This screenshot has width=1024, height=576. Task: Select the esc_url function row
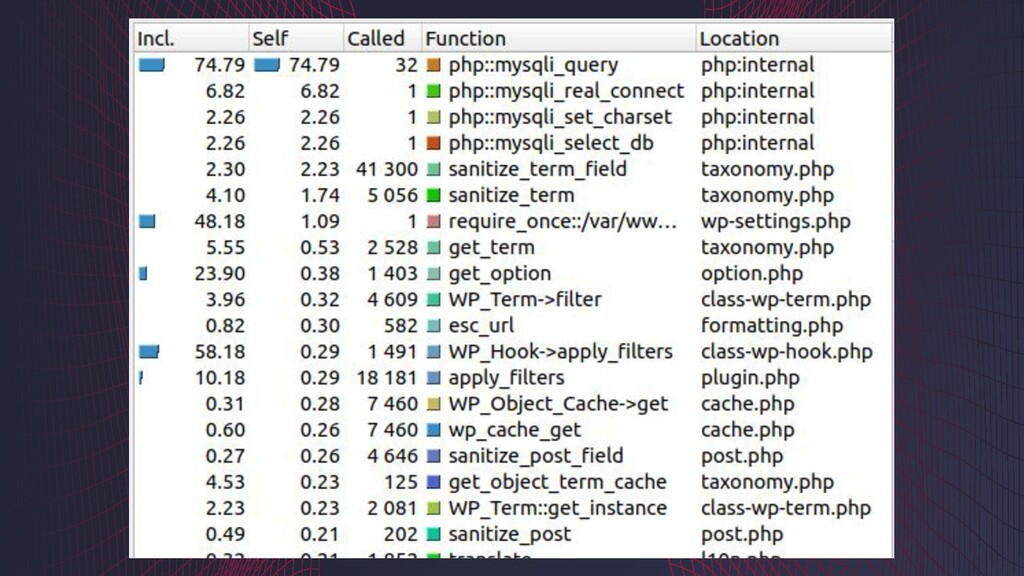481,325
